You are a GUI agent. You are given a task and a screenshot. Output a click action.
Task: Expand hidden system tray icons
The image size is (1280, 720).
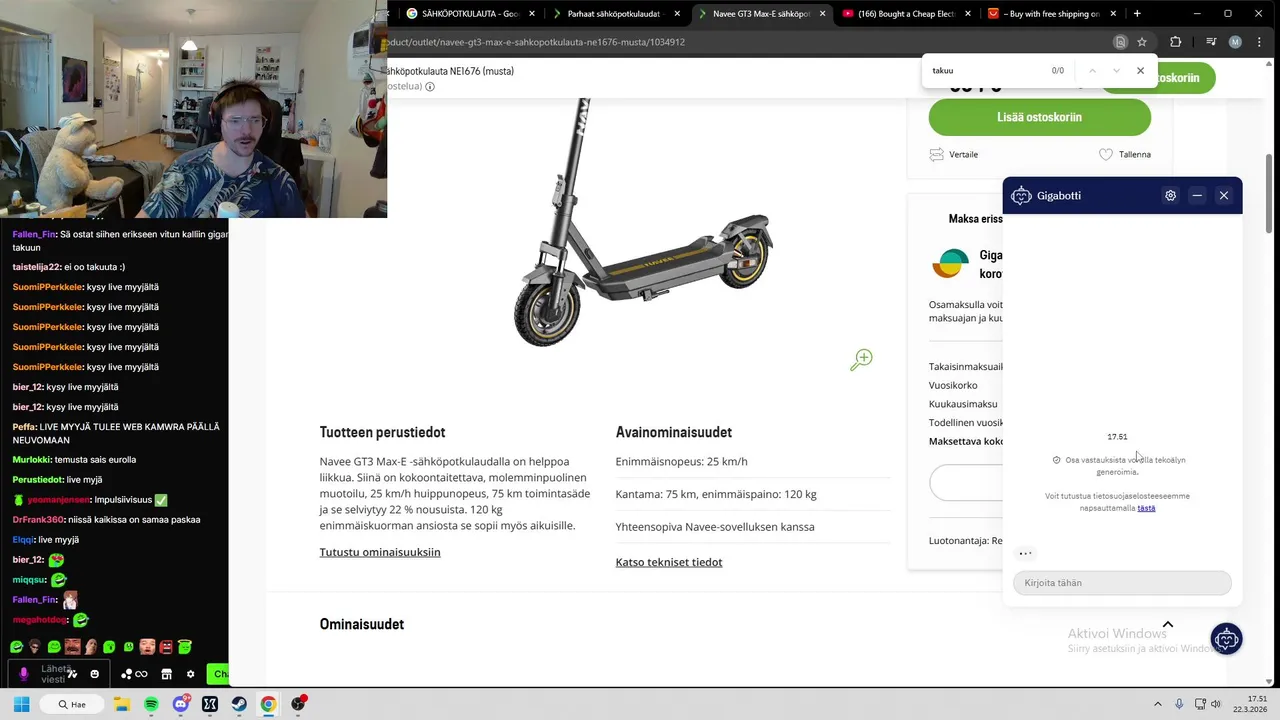1158,704
